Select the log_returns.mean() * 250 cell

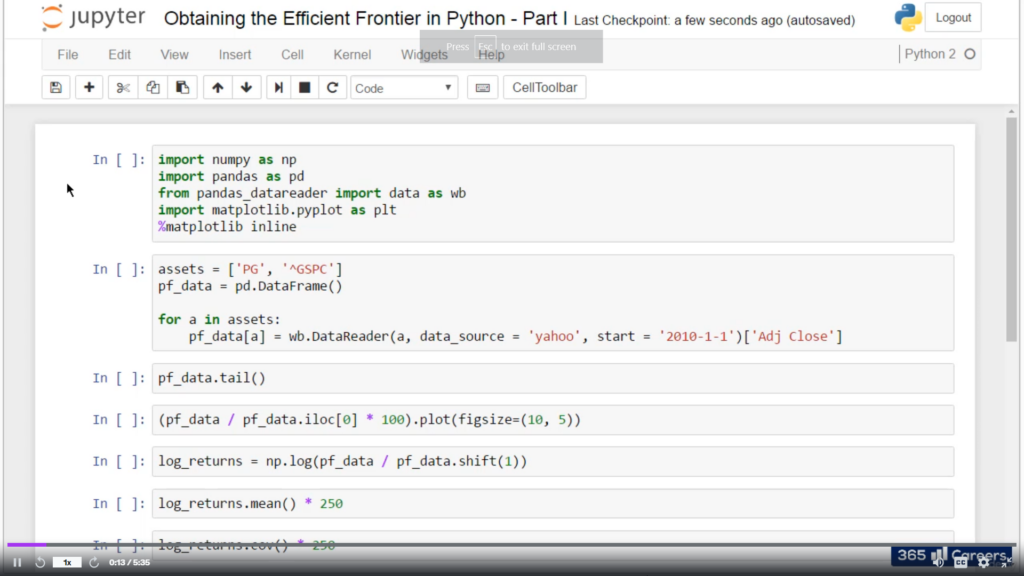tap(552, 504)
